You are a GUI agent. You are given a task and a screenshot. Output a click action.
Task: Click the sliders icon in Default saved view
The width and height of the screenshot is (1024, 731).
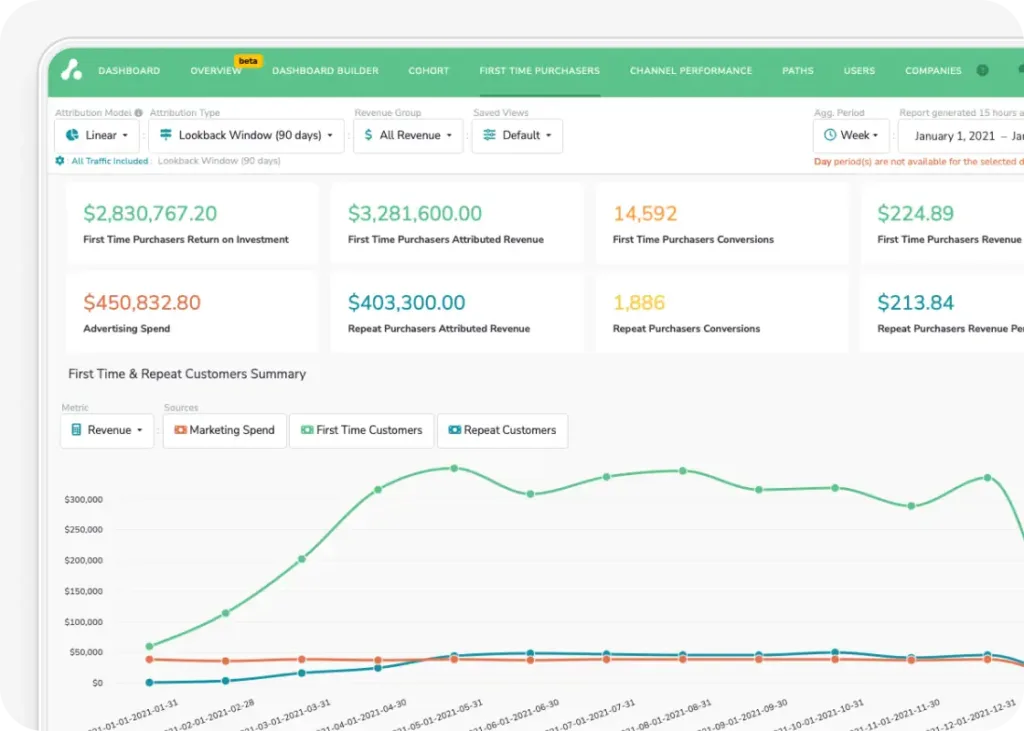(x=489, y=135)
